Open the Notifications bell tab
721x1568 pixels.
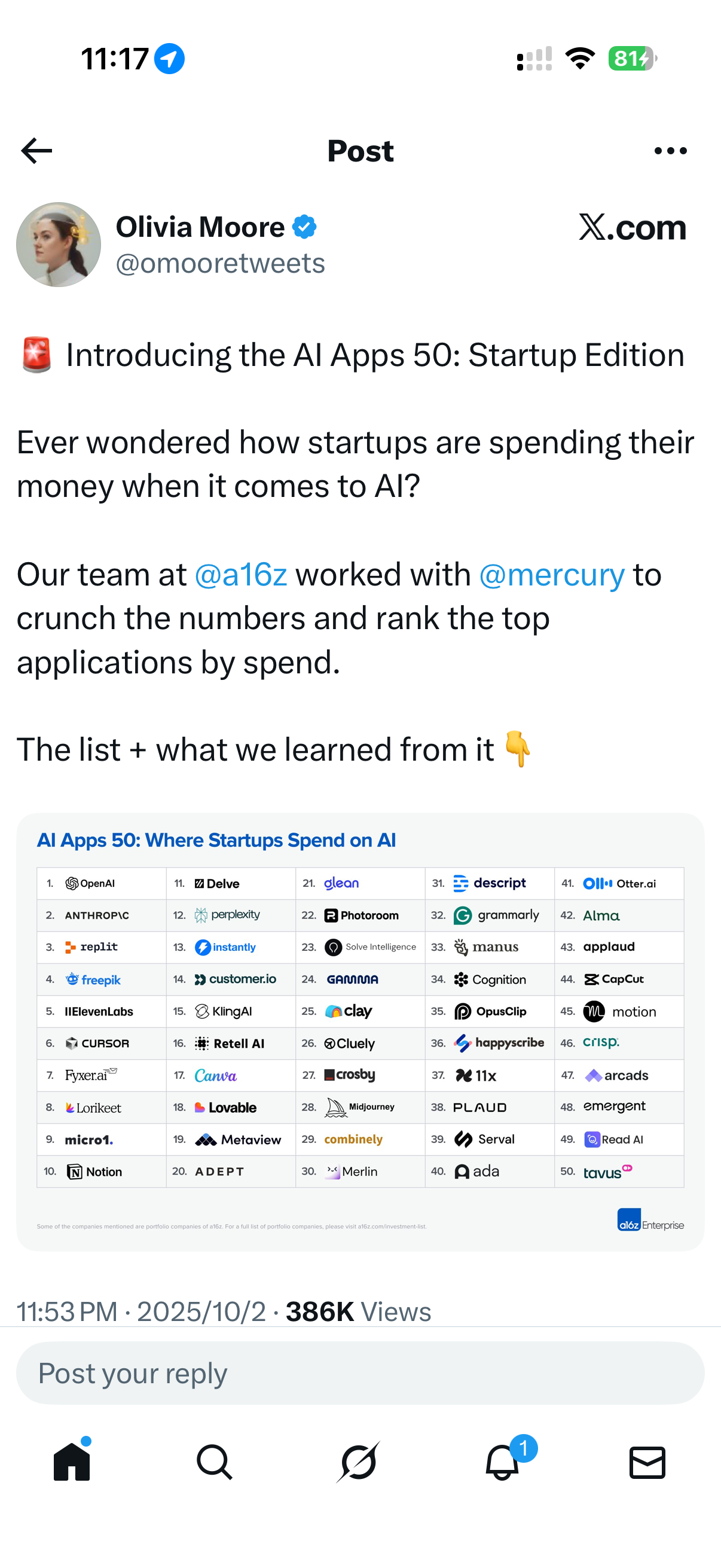[x=503, y=1462]
